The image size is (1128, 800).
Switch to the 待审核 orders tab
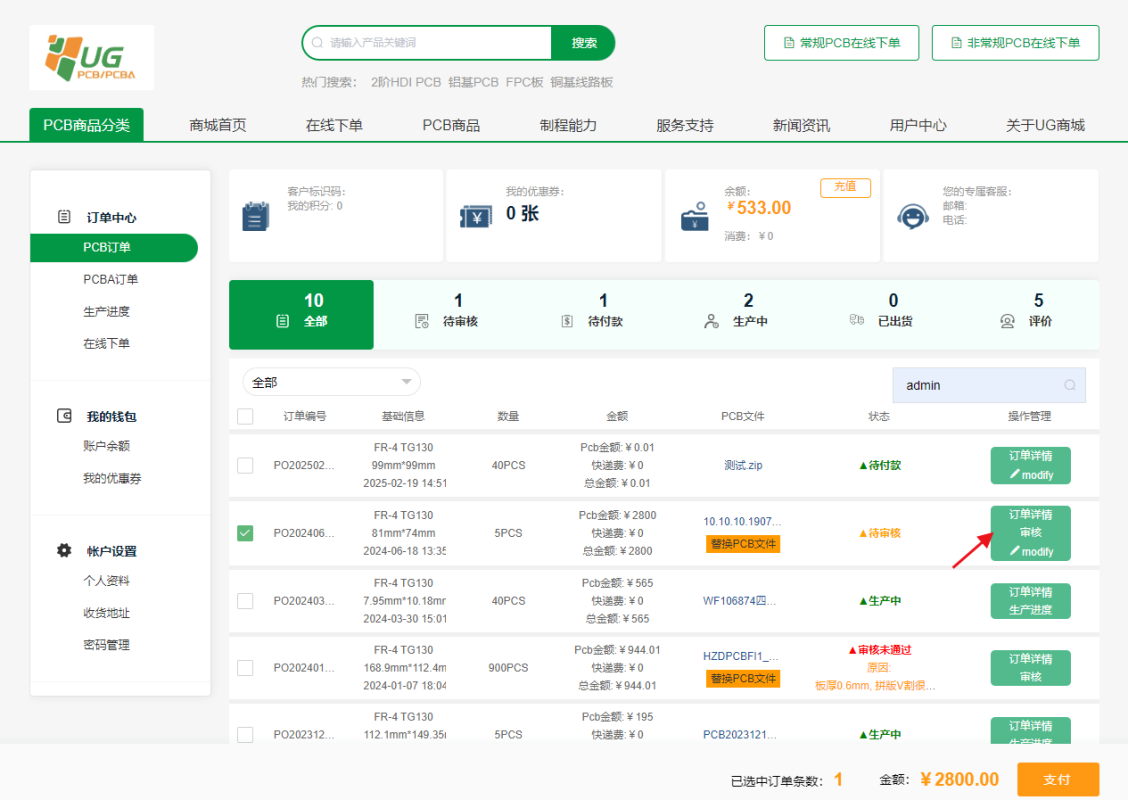(x=447, y=314)
